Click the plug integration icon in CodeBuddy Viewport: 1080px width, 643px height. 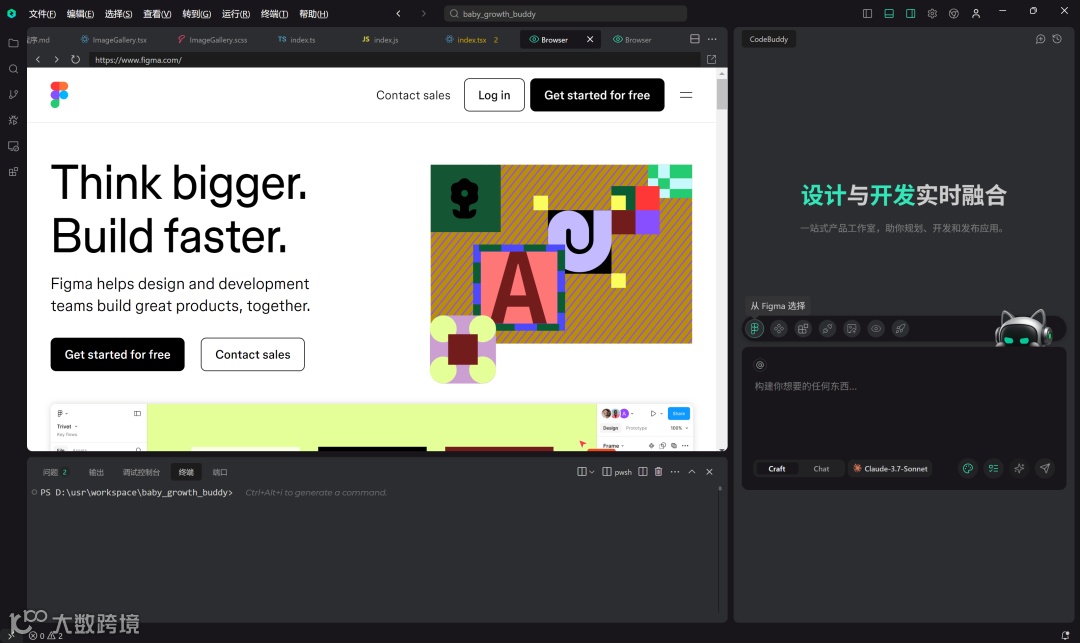pyautogui.click(x=827, y=328)
